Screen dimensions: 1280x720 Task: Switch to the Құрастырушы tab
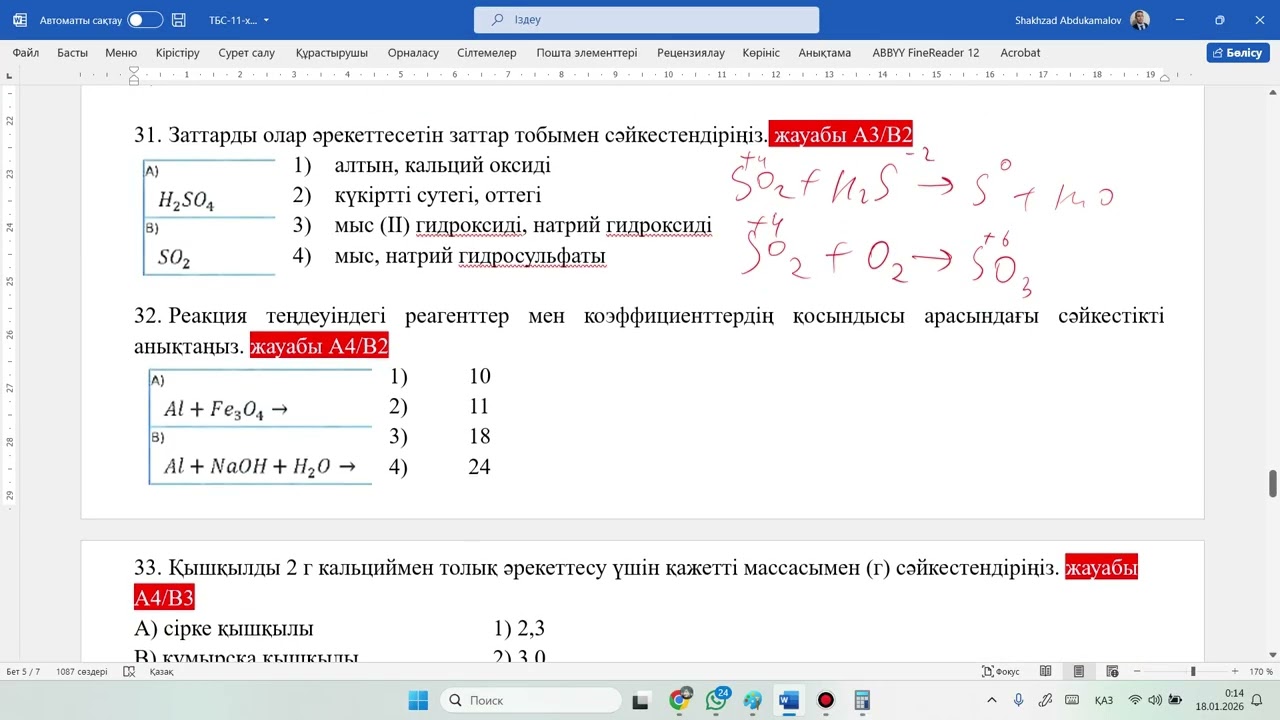coord(332,53)
